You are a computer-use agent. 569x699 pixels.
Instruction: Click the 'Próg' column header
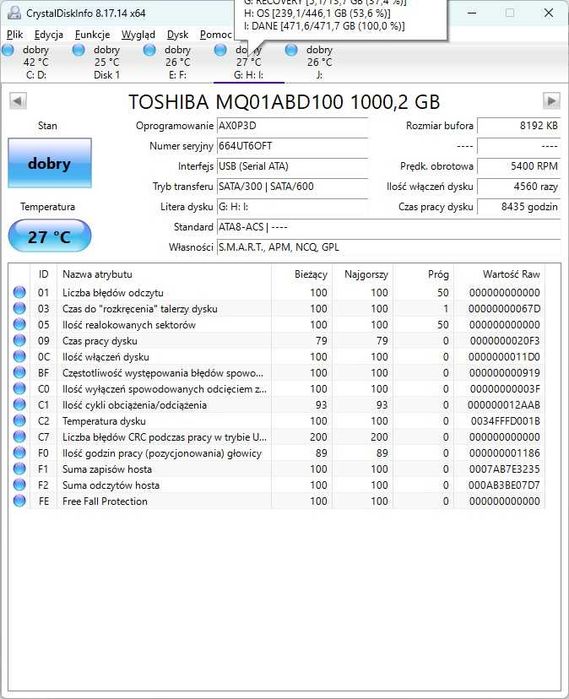pyautogui.click(x=423, y=274)
